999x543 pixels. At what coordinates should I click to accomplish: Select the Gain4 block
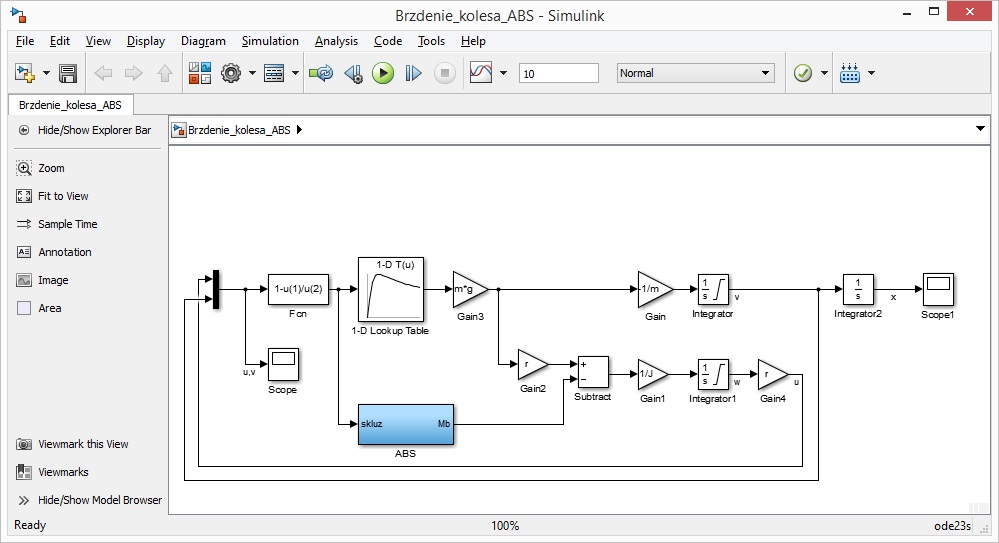coord(773,374)
